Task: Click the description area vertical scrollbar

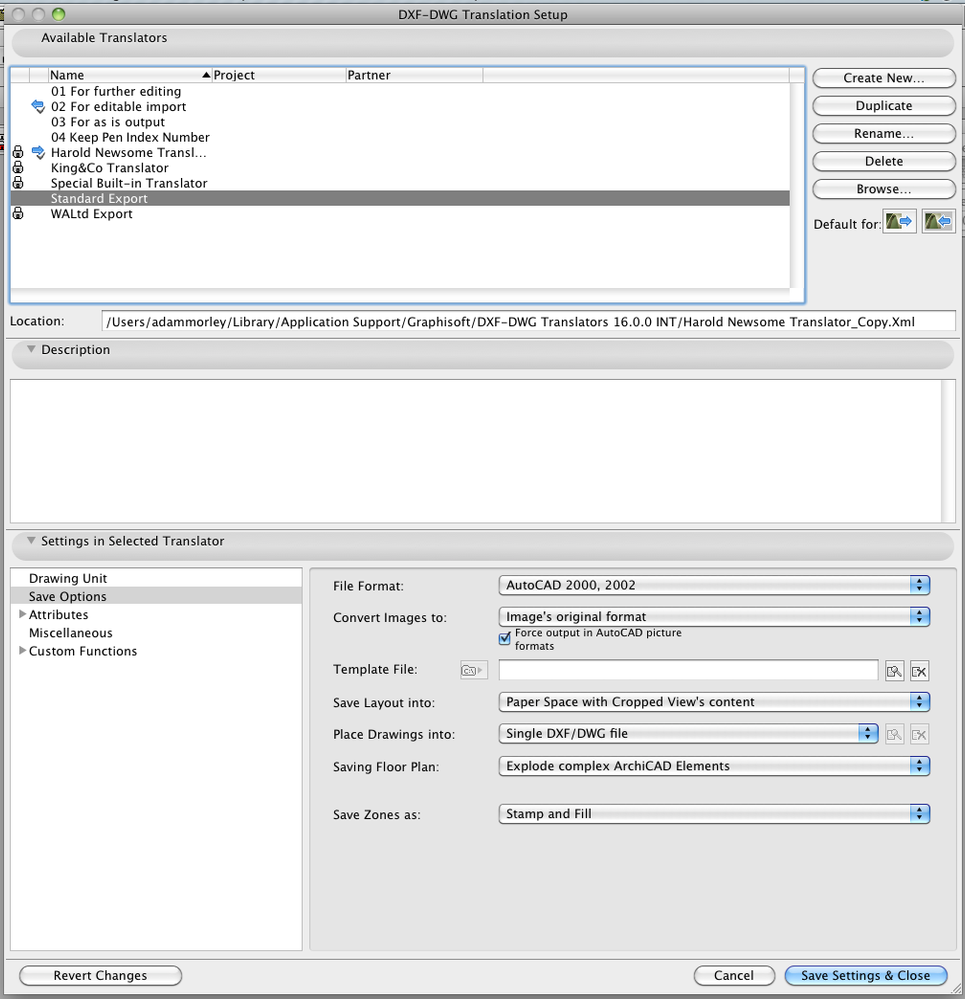Action: [948, 451]
